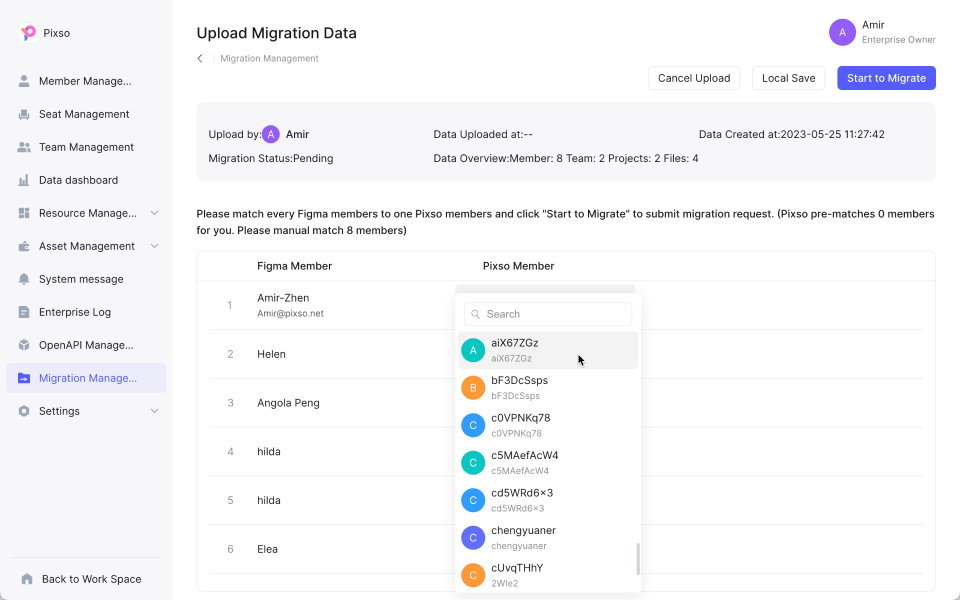Click the teal avatar of aiX67ZGz
The width and height of the screenshot is (960, 600).
pos(473,350)
